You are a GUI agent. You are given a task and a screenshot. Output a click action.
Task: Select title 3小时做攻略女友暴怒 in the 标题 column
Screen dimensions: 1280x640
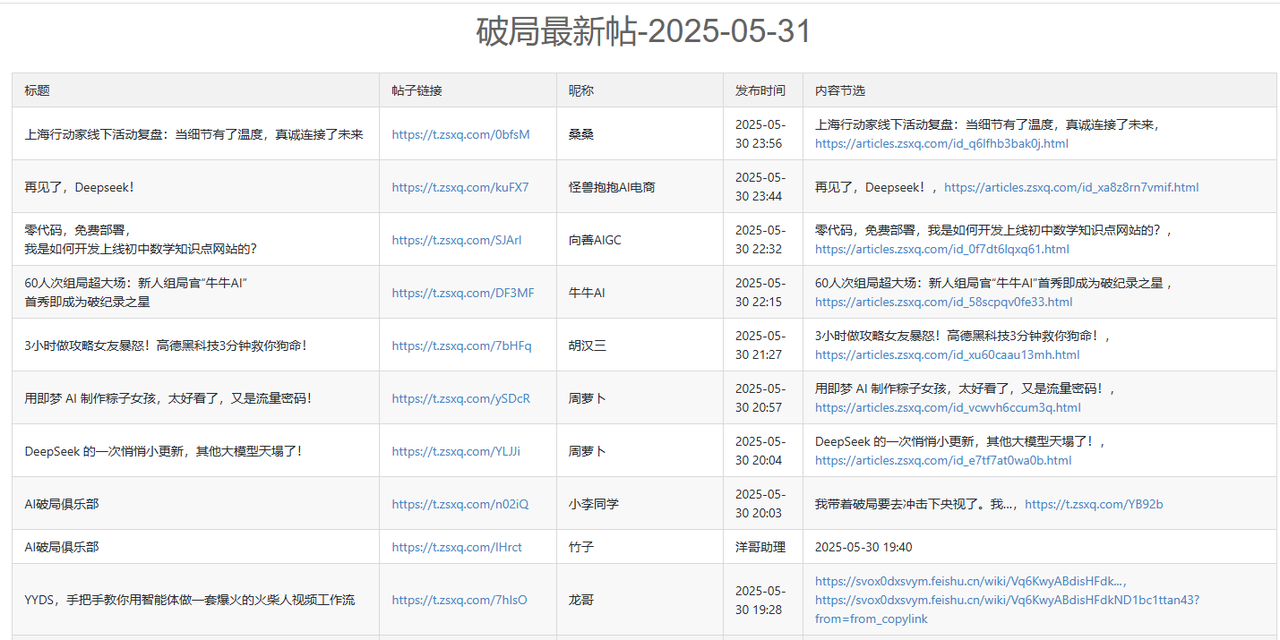[166, 346]
